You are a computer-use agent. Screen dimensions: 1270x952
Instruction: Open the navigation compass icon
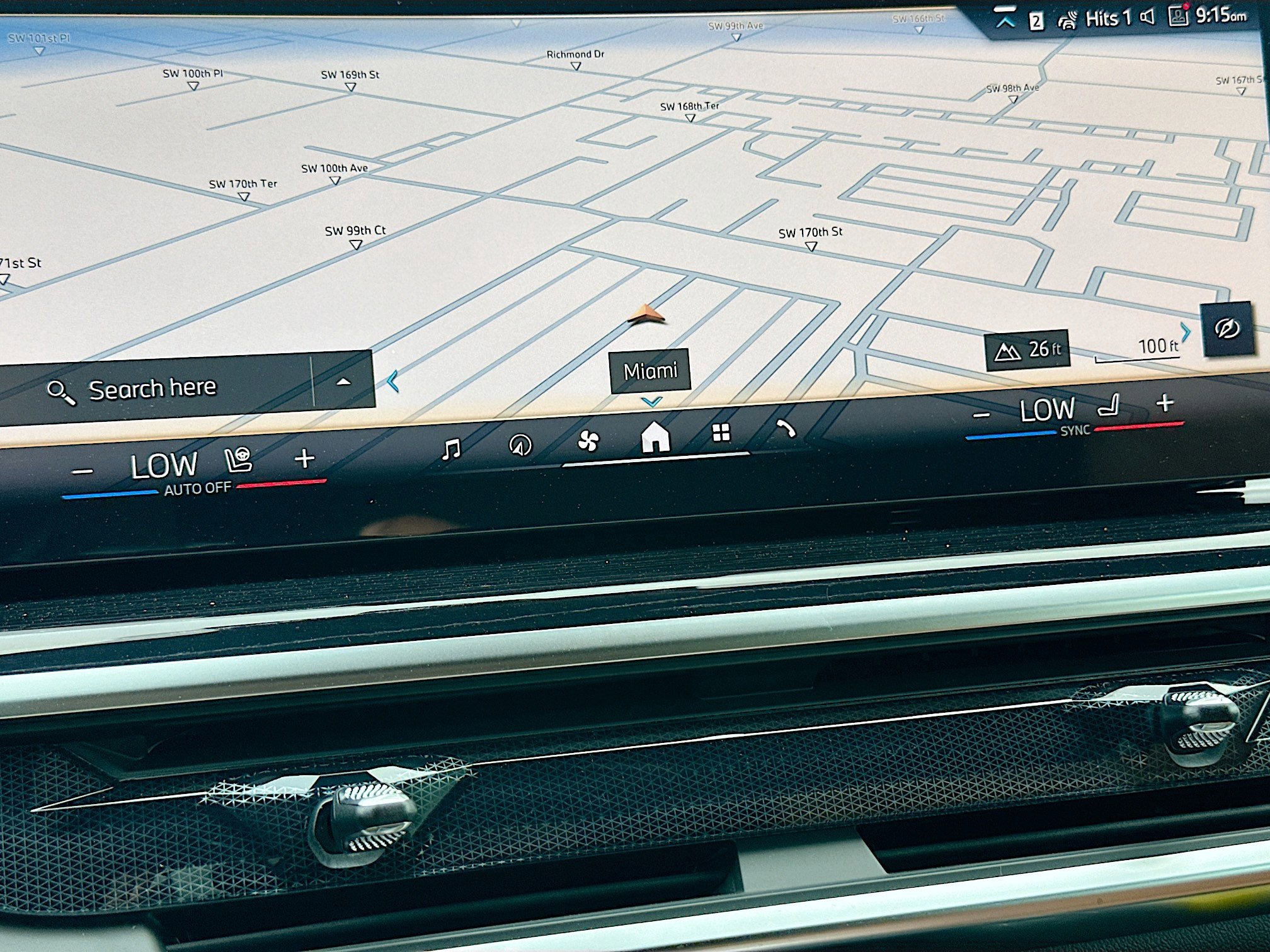click(520, 445)
